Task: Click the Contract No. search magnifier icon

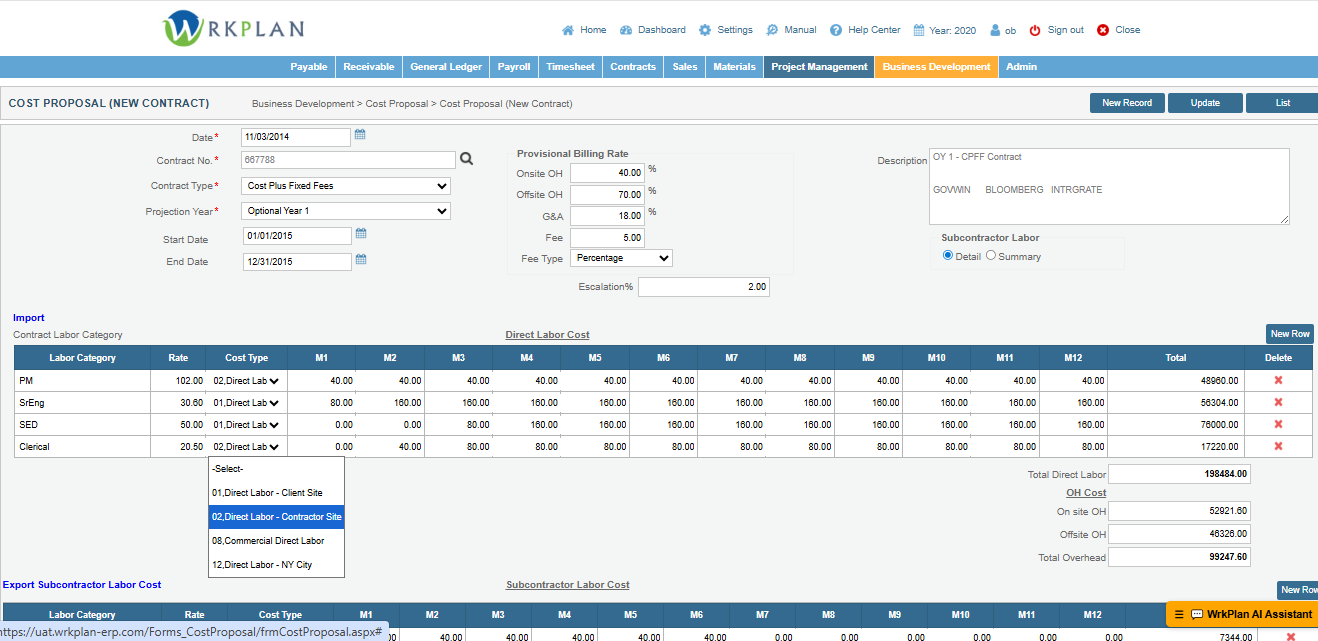Action: (x=466, y=159)
